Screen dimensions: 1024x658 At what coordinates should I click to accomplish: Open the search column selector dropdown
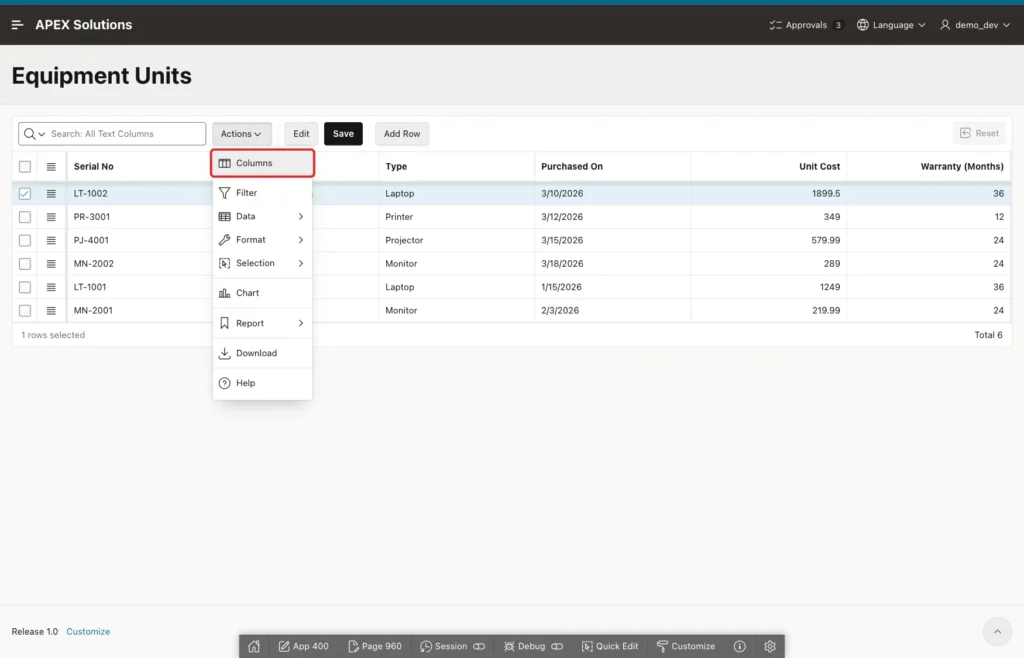tap(35, 134)
